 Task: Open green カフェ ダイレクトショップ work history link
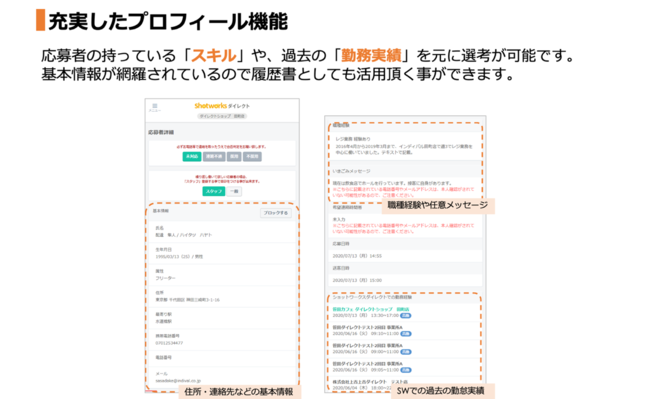pyautogui.click(x=371, y=310)
